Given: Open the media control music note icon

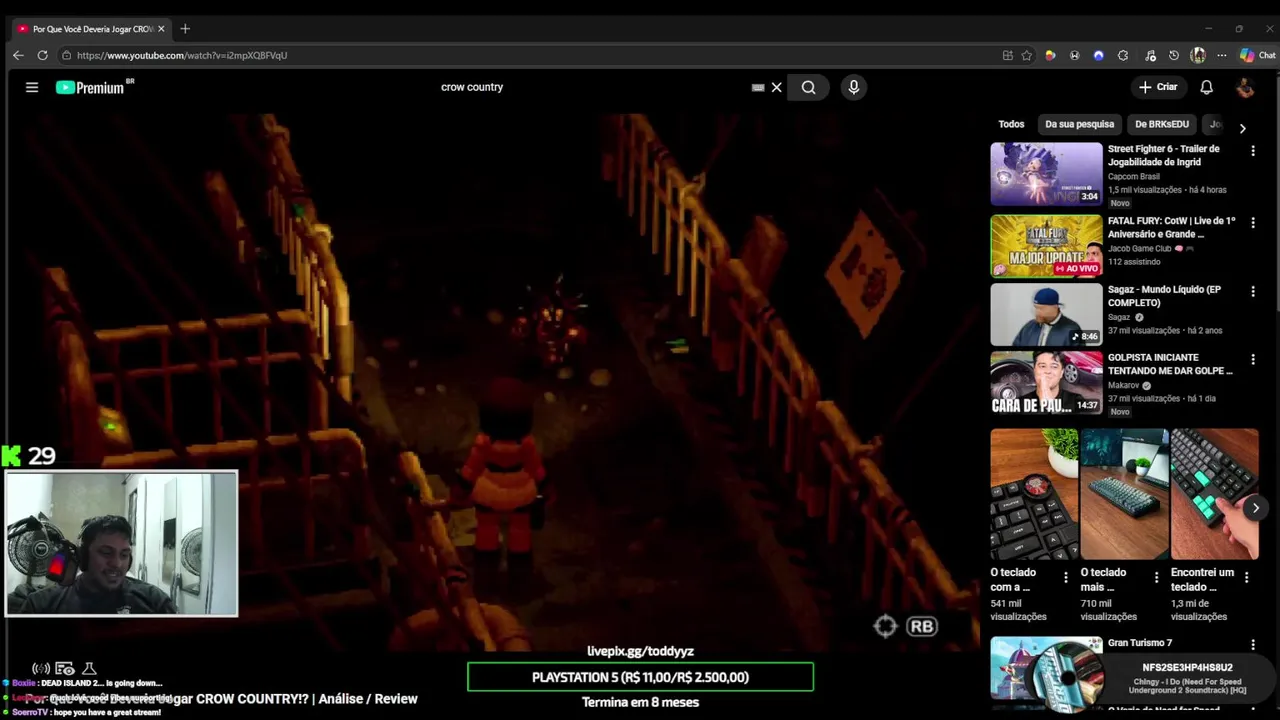Looking at the screenshot, I should pyautogui.click(x=1150, y=55).
